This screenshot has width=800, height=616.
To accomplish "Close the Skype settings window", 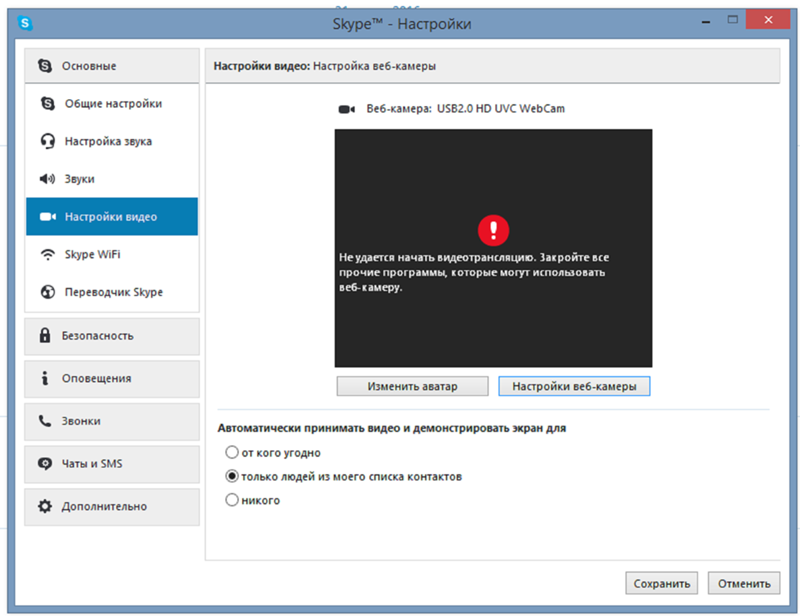I will (768, 20).
